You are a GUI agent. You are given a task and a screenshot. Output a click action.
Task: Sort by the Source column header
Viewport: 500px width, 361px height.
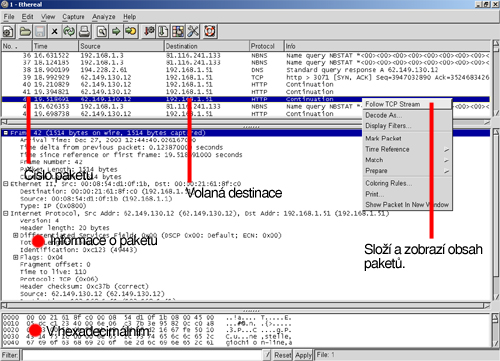(121, 46)
